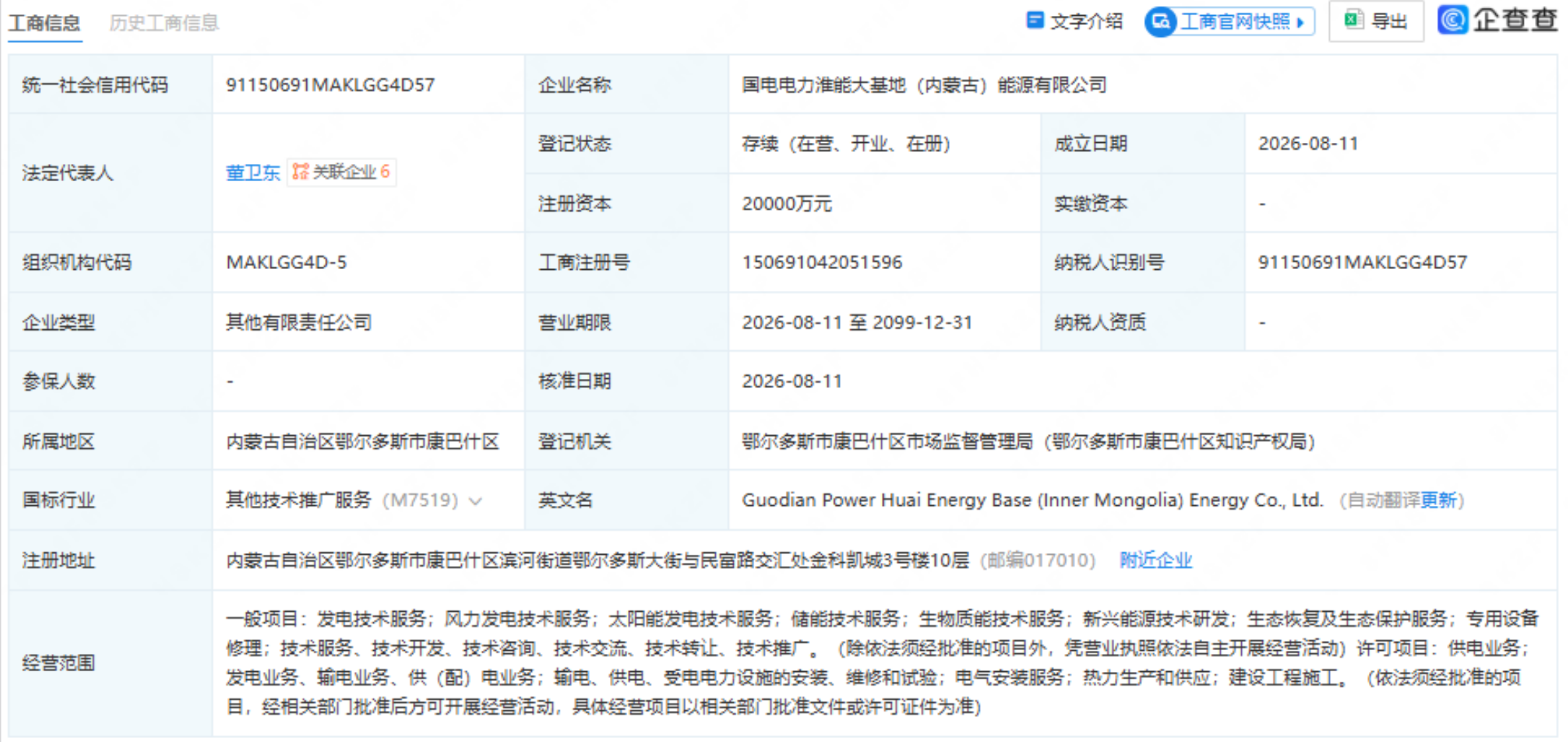The width and height of the screenshot is (1568, 742).
Task: Select the 经营范围 business scope paragraph
Action: 882,663
